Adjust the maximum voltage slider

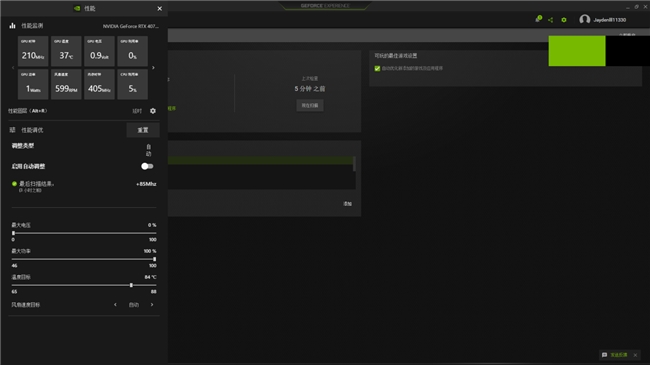coord(84,233)
